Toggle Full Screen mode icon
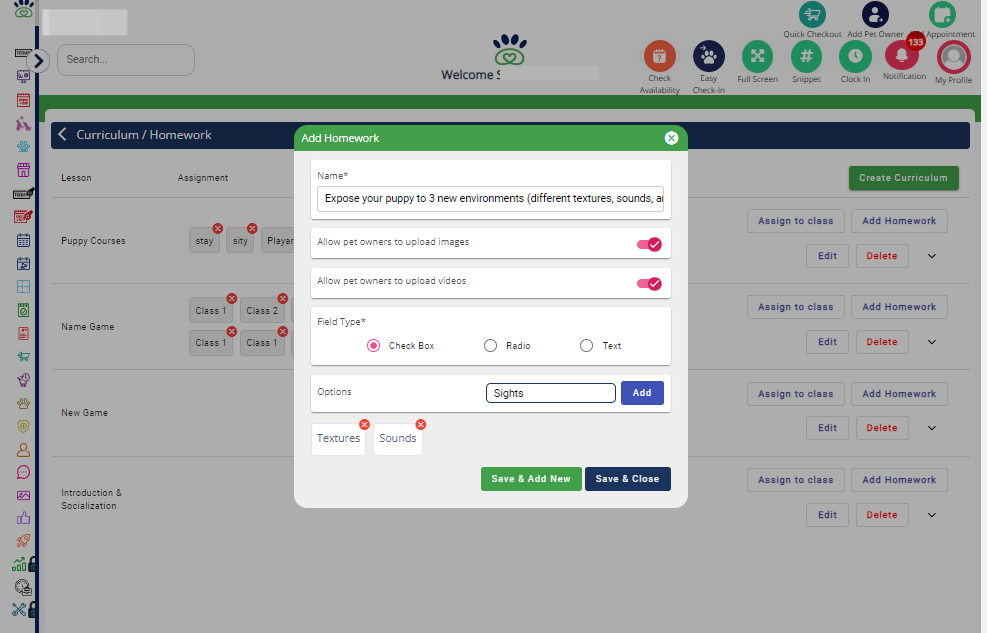 [x=757, y=57]
